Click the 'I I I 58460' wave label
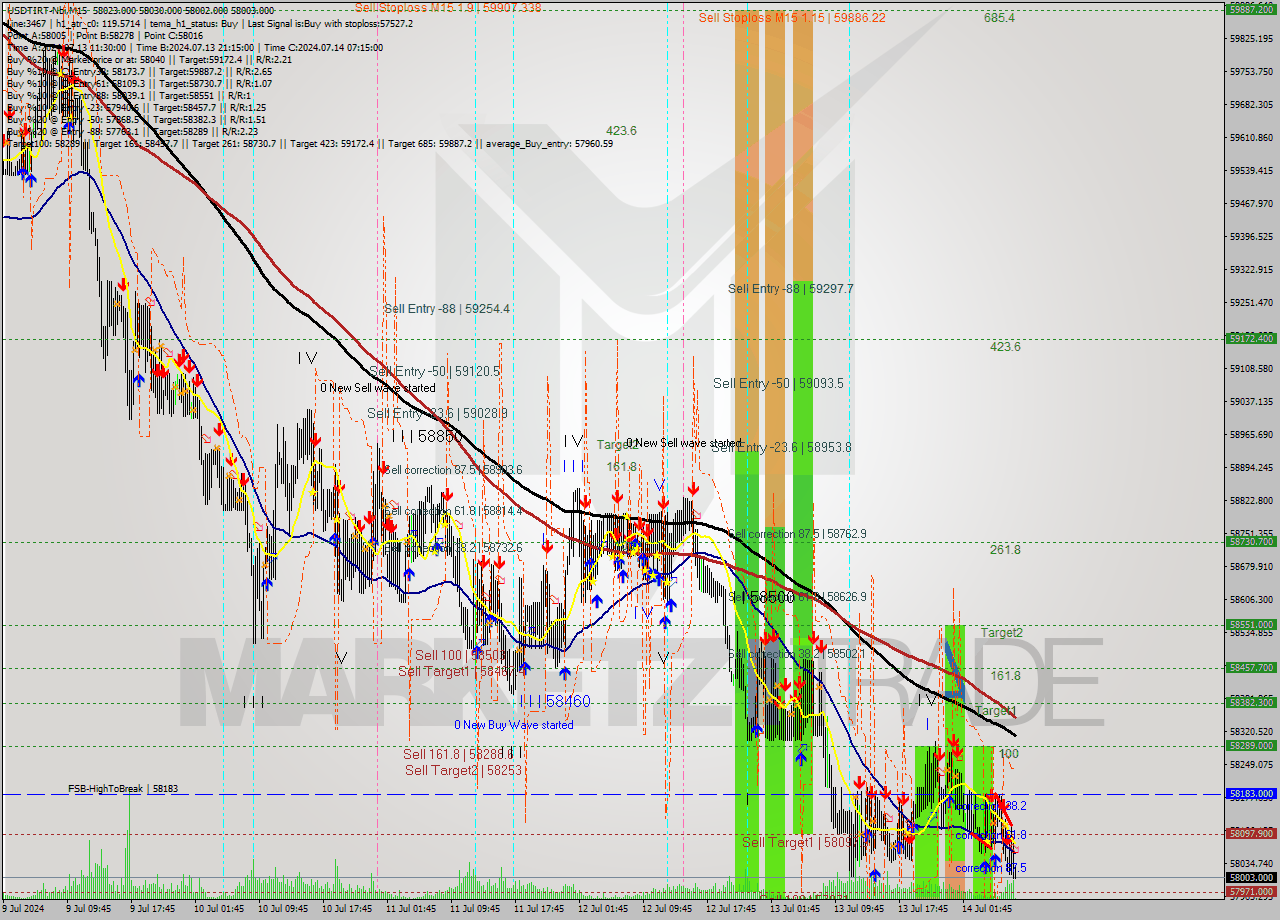This screenshot has width=1280, height=920. pos(553,702)
